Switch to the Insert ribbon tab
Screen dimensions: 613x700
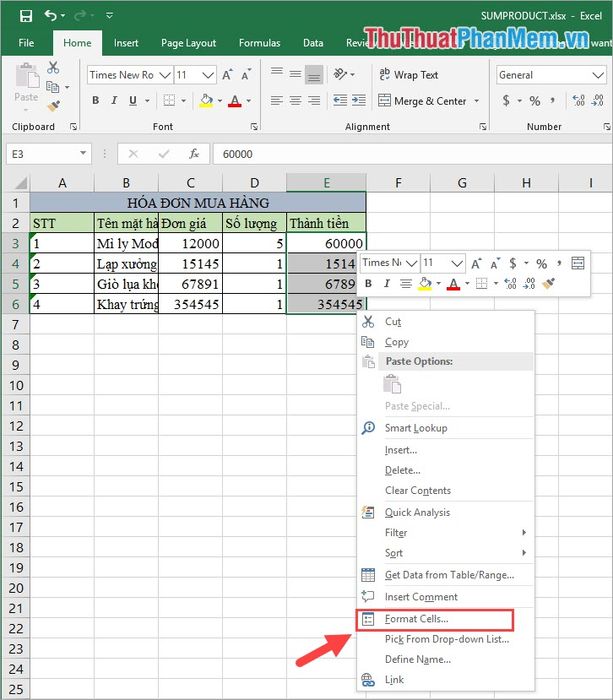[x=126, y=43]
